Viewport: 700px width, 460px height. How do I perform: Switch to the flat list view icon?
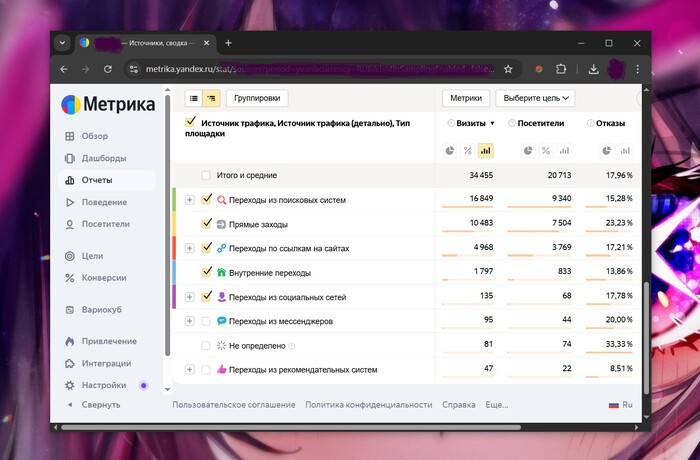click(x=194, y=98)
